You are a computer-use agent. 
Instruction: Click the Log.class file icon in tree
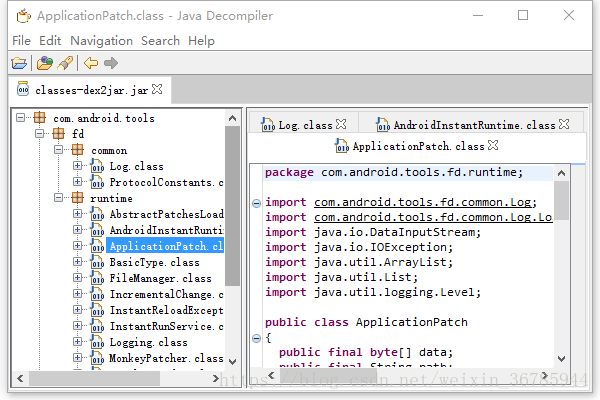[97, 166]
